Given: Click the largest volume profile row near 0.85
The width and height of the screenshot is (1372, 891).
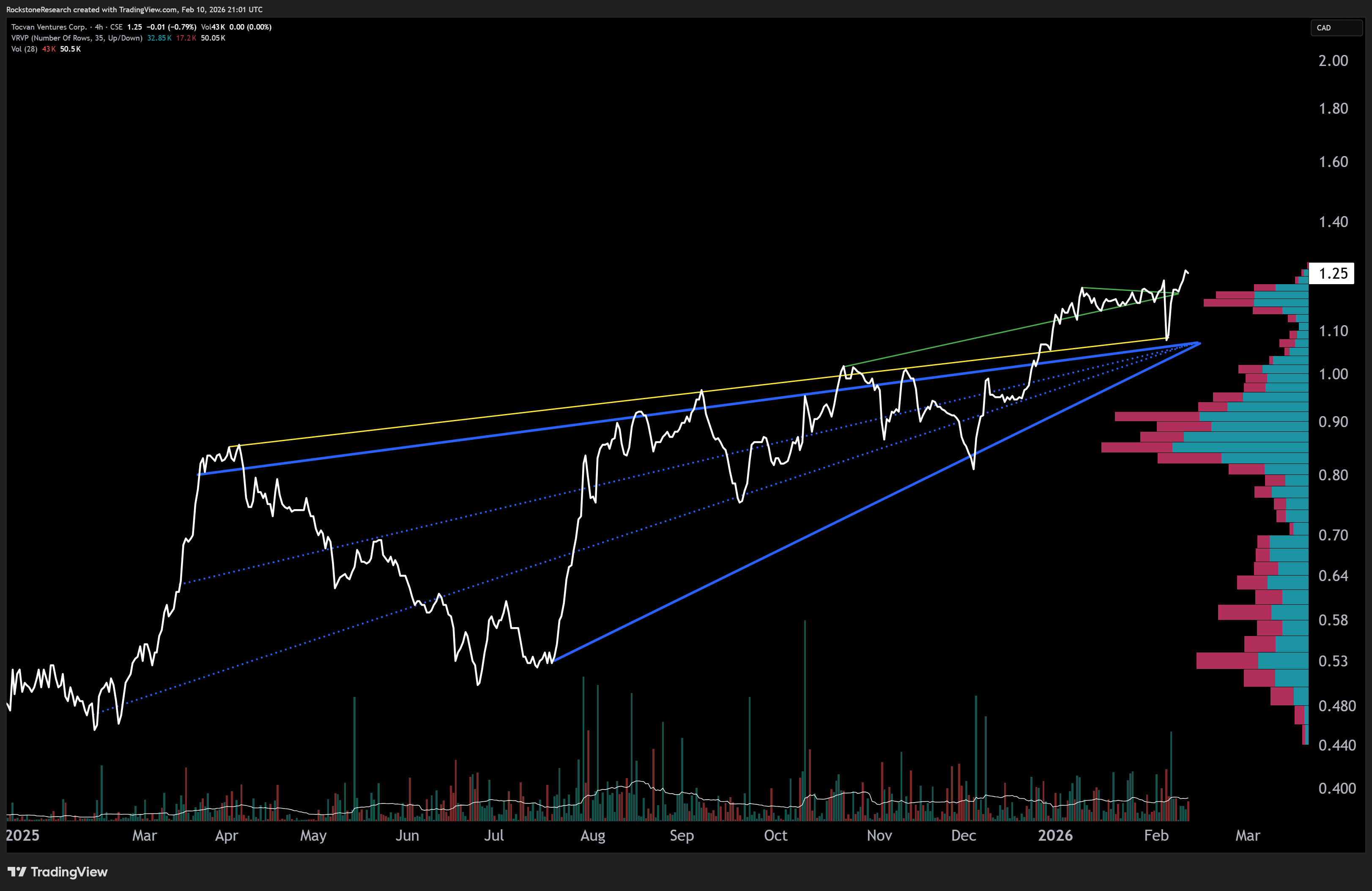Looking at the screenshot, I should 1205,447.
